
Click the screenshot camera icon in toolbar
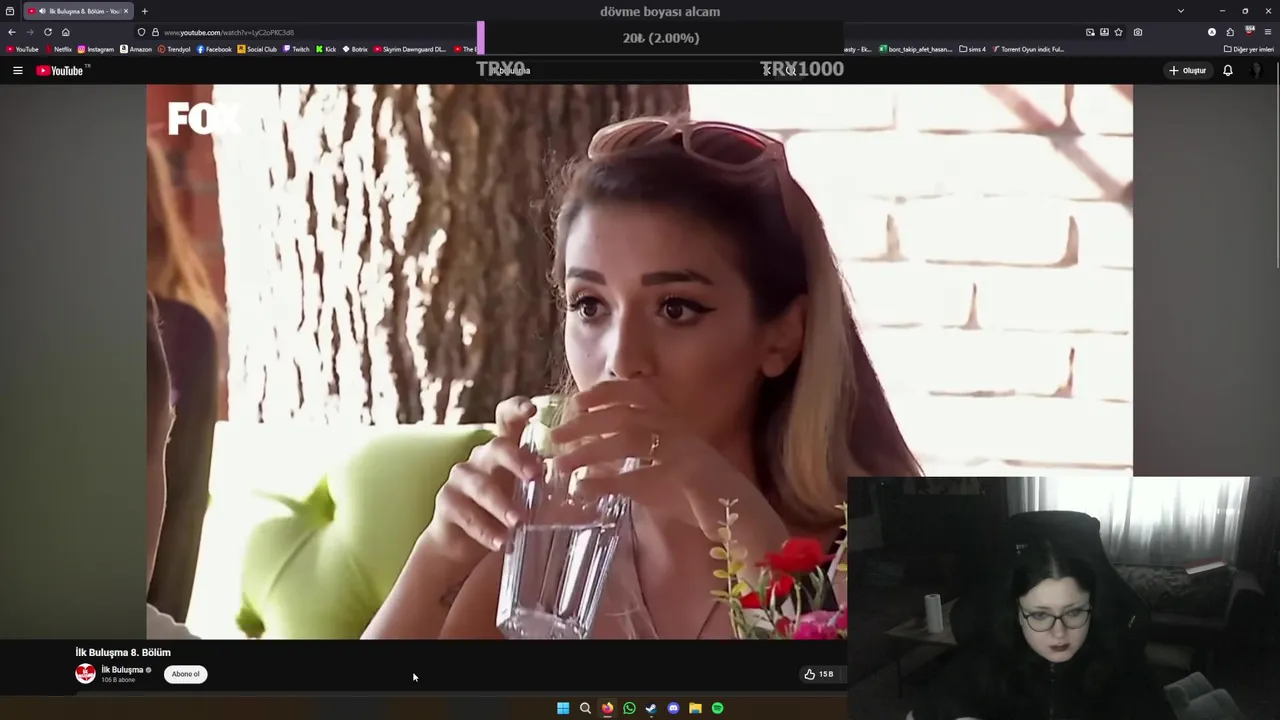coord(1138,32)
